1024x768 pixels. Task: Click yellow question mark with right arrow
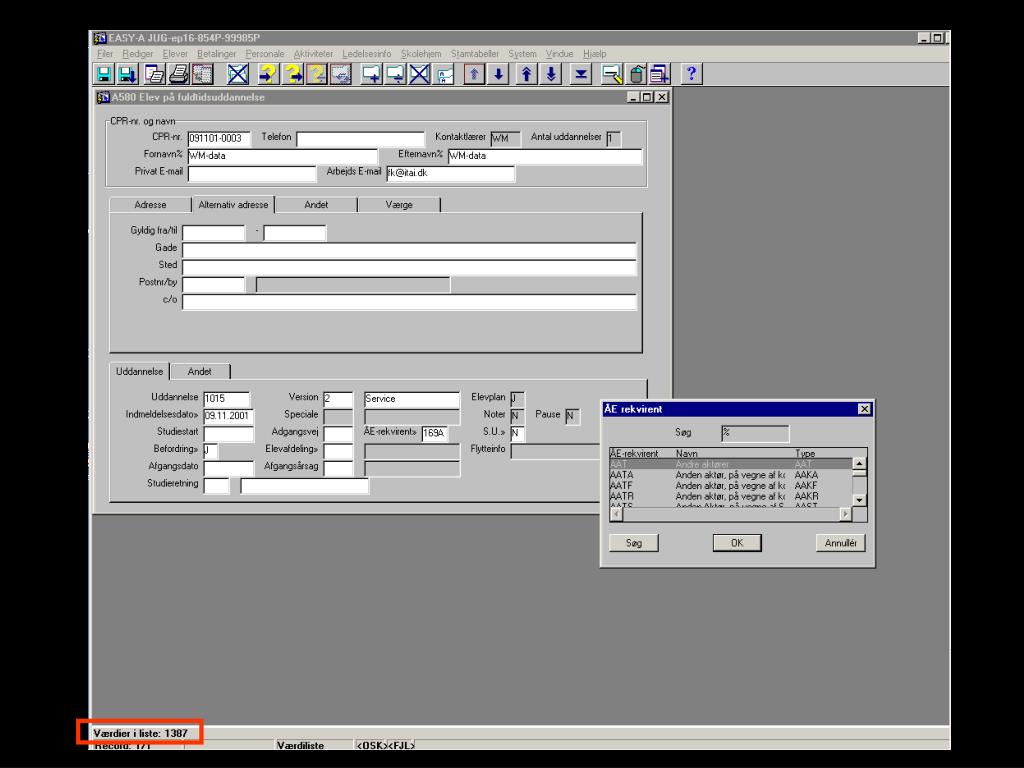[x=293, y=74]
